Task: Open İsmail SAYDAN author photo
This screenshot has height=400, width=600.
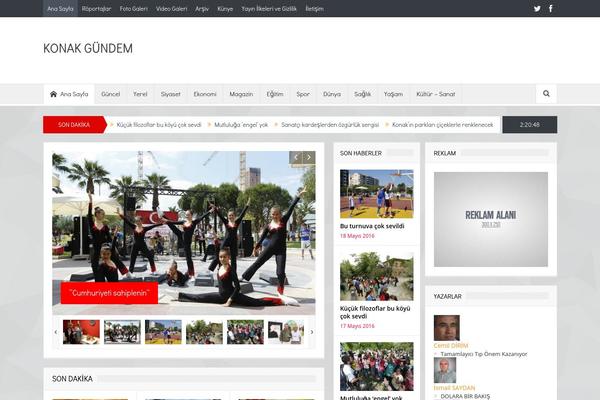Action: tap(445, 370)
